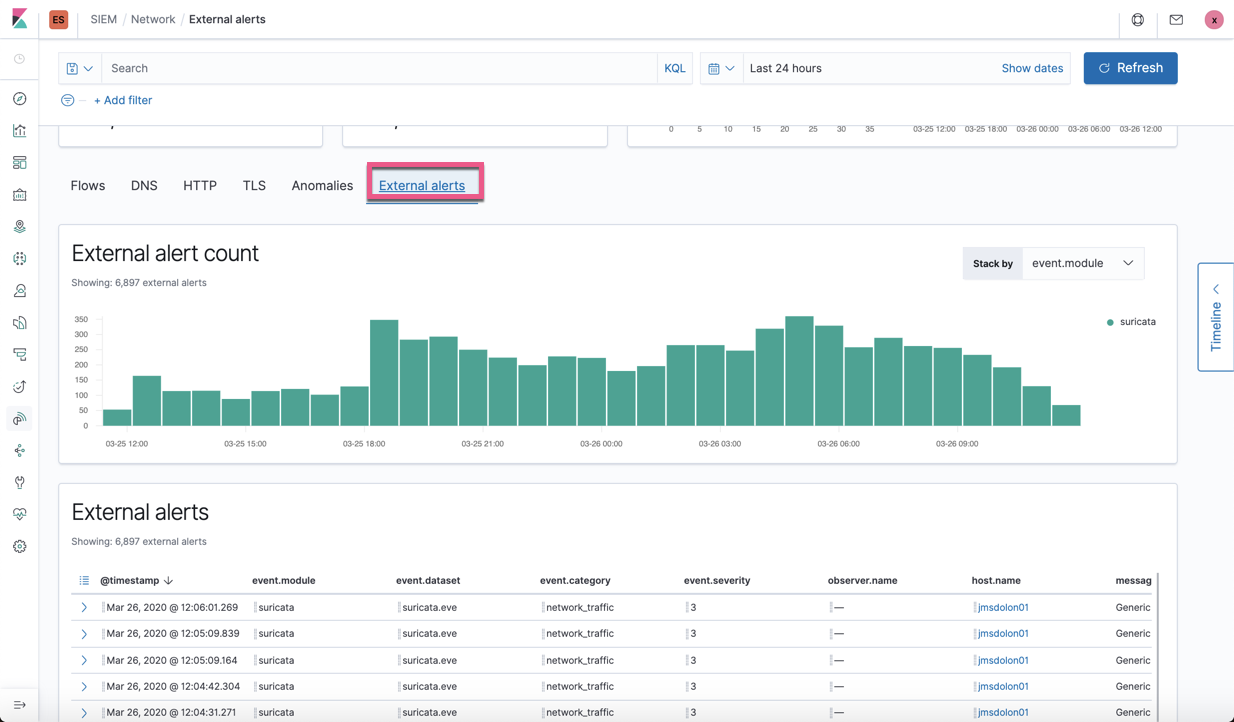Go to Discover in the sidebar
The width and height of the screenshot is (1234, 722).
click(x=19, y=99)
